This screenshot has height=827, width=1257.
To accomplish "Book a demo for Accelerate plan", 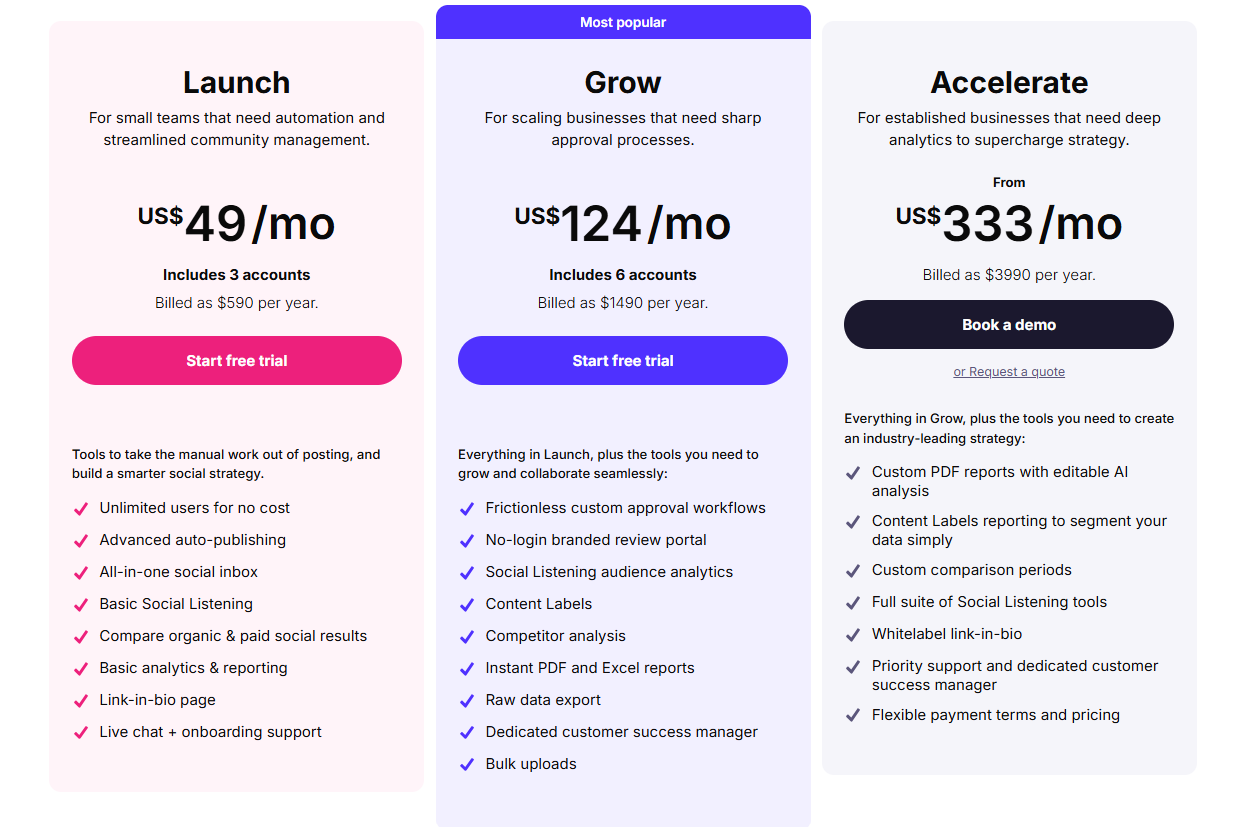I will (1009, 325).
